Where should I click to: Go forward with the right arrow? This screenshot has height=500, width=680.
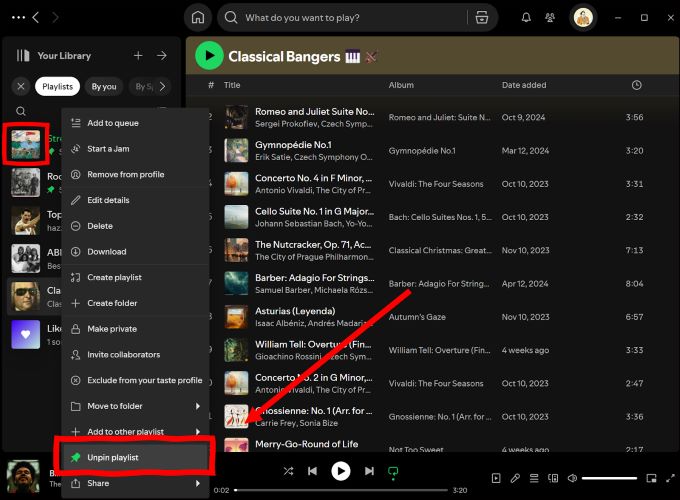click(x=55, y=18)
